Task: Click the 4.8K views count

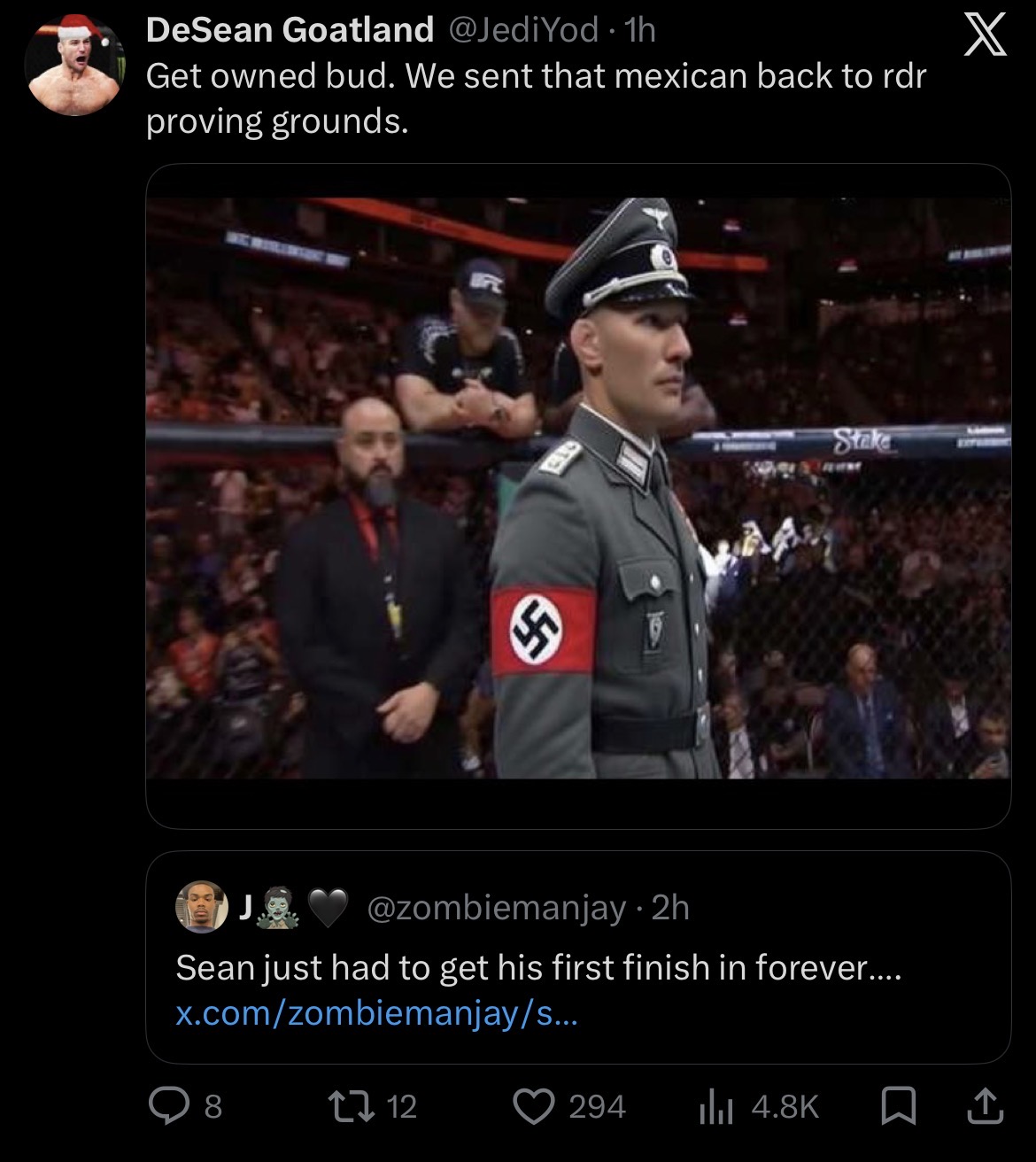Action: 785,1107
